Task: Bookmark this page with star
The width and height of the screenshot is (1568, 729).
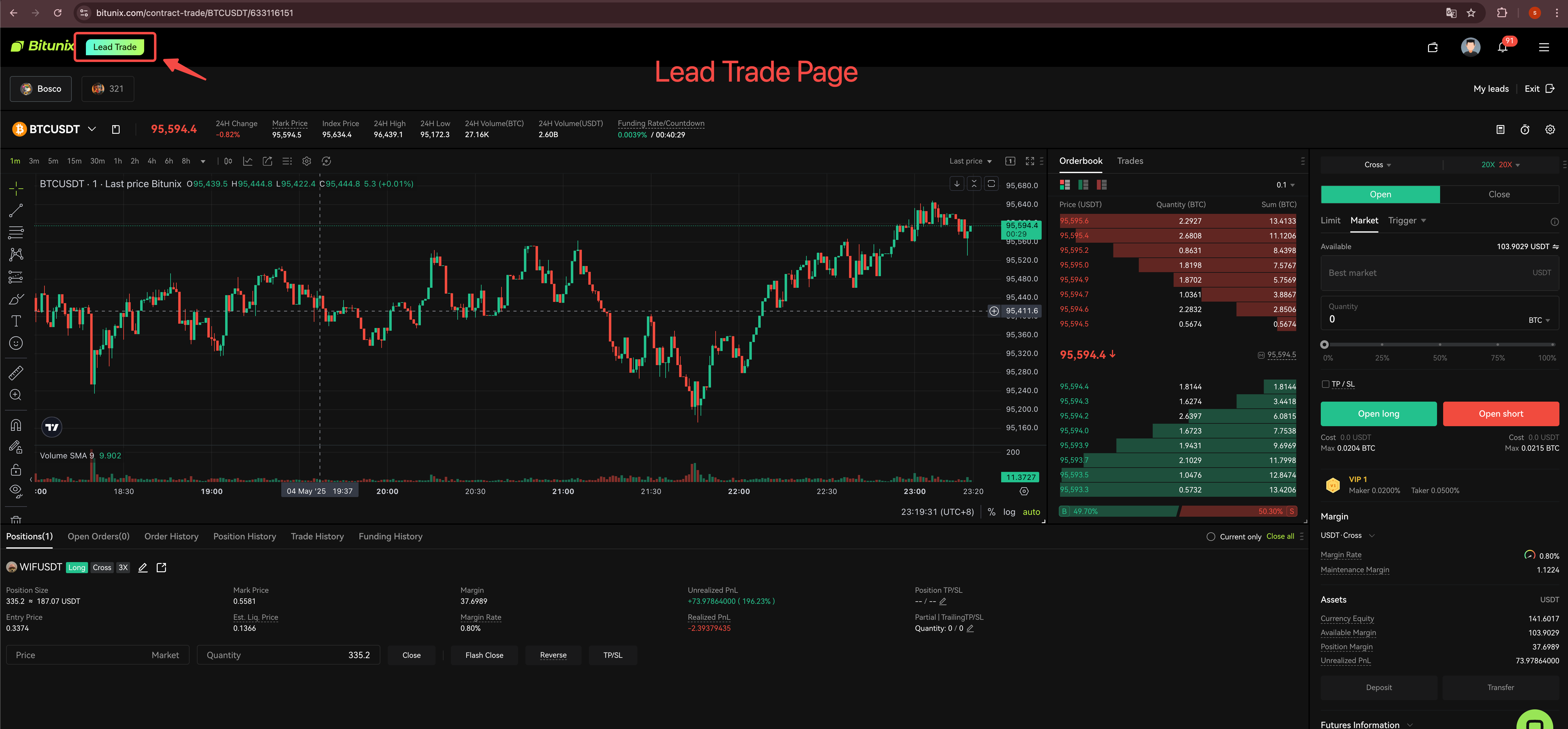Action: [1471, 13]
